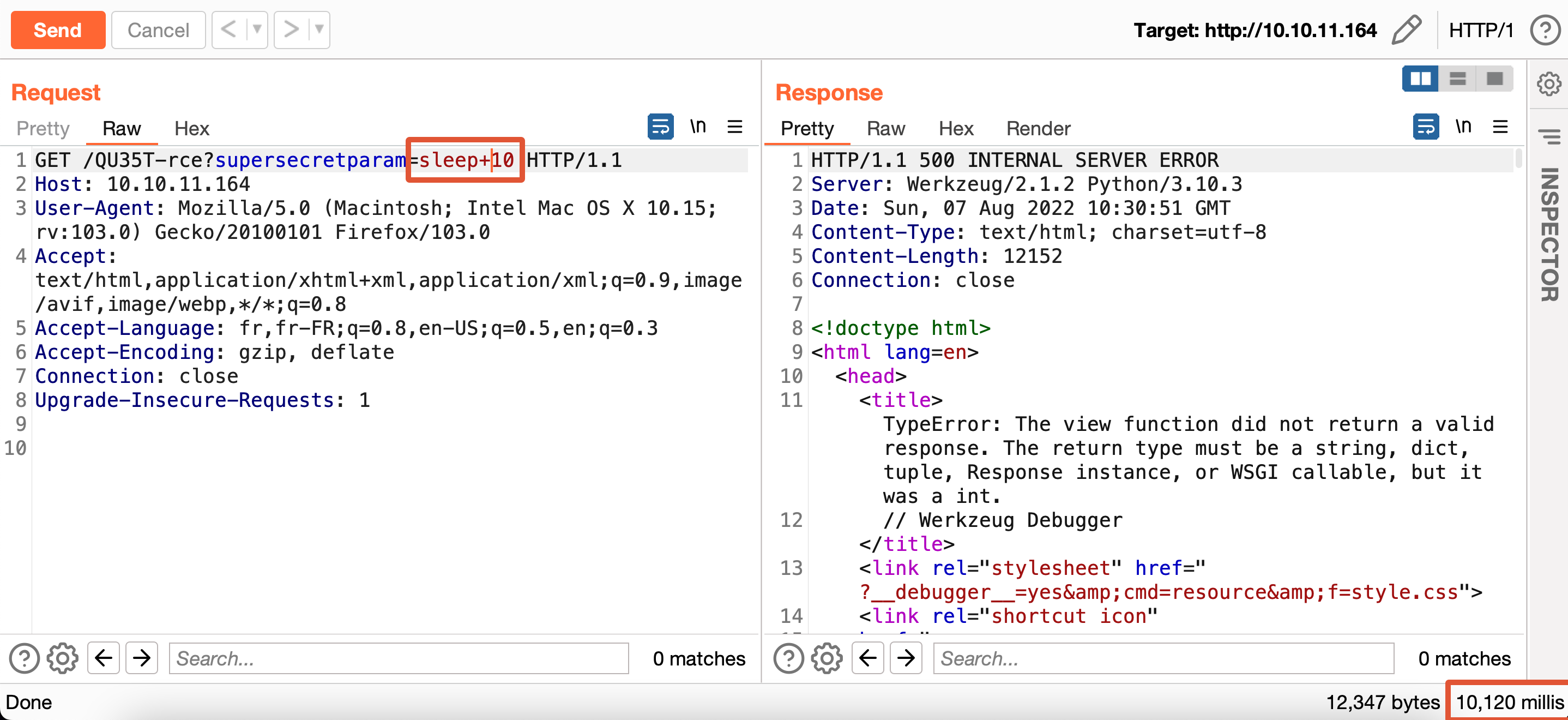Jump to previous match in Response search

click(x=868, y=658)
